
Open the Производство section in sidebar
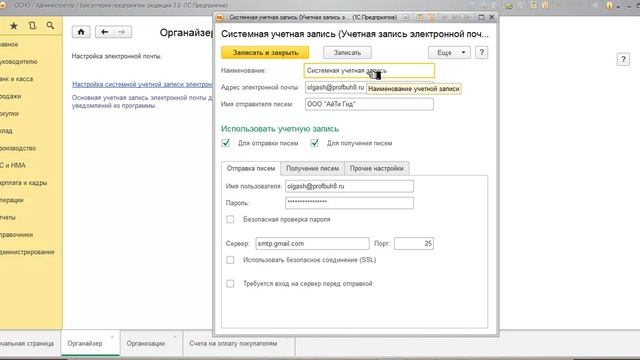pyautogui.click(x=18, y=148)
